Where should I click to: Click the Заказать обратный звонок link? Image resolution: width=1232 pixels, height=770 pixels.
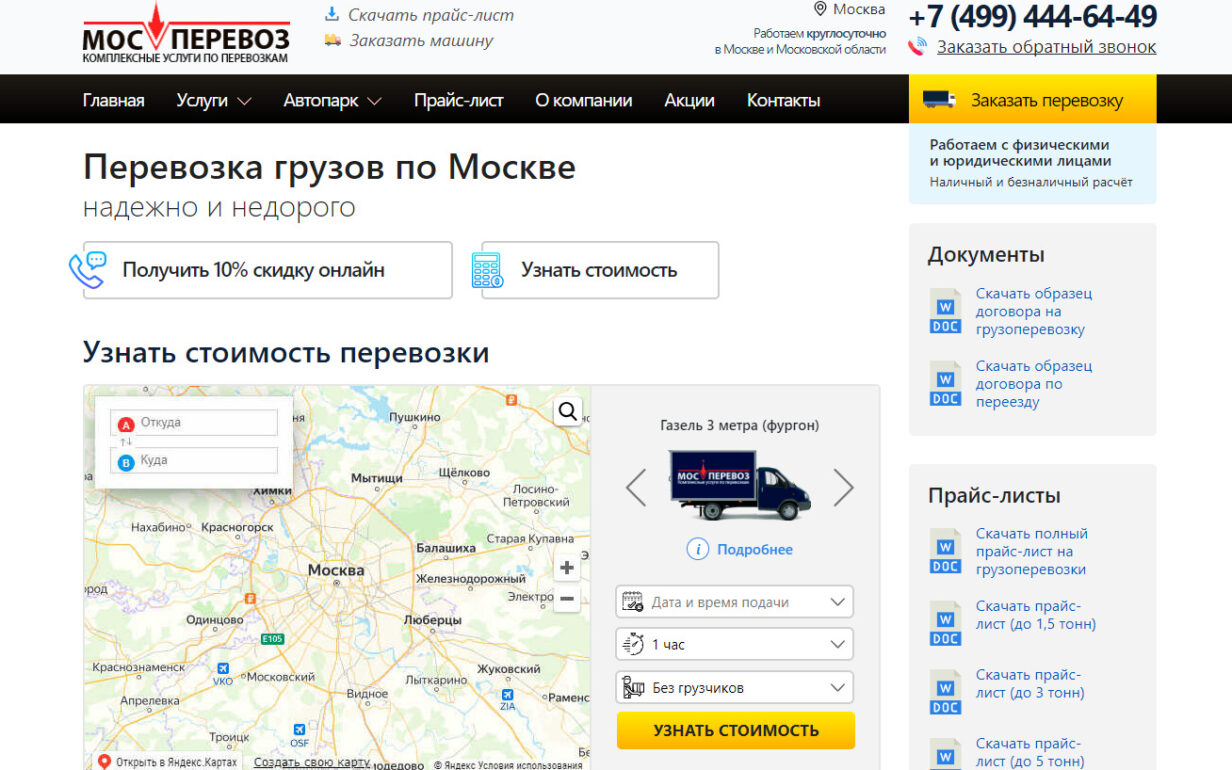pos(1046,47)
